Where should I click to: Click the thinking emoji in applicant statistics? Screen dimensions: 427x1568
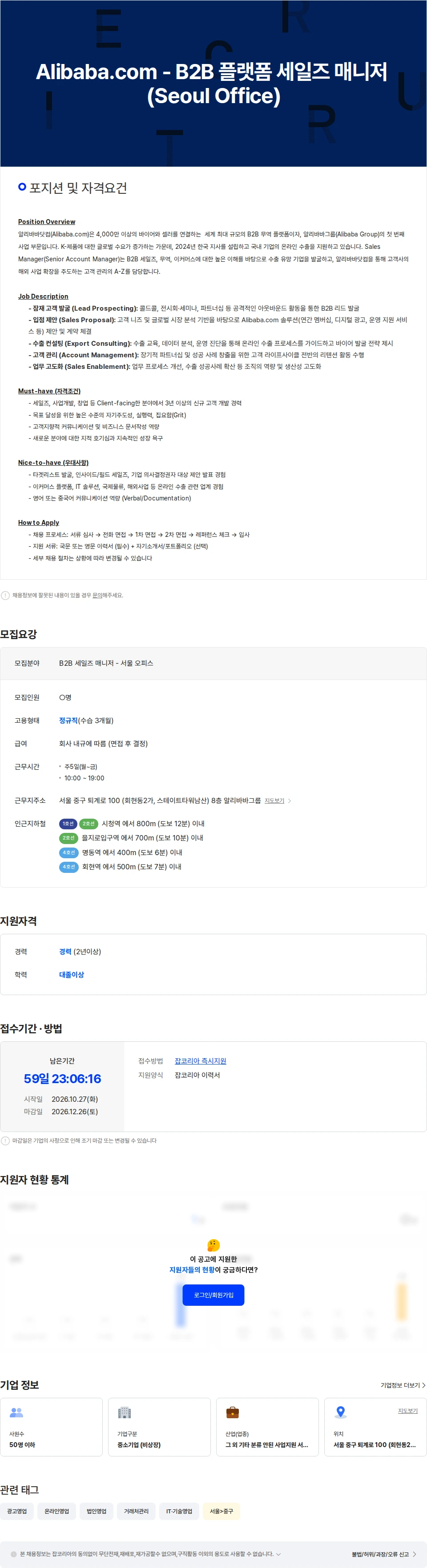coord(213,1245)
